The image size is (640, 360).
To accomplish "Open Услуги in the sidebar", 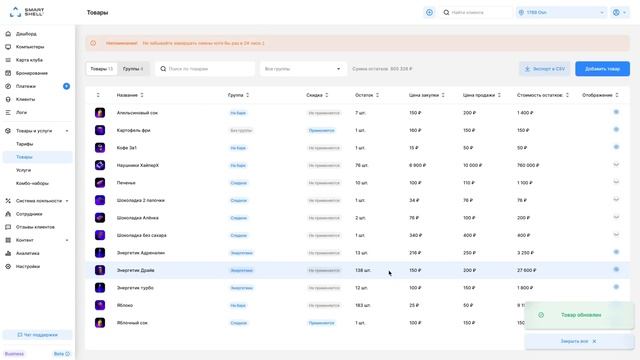I will 23,170.
